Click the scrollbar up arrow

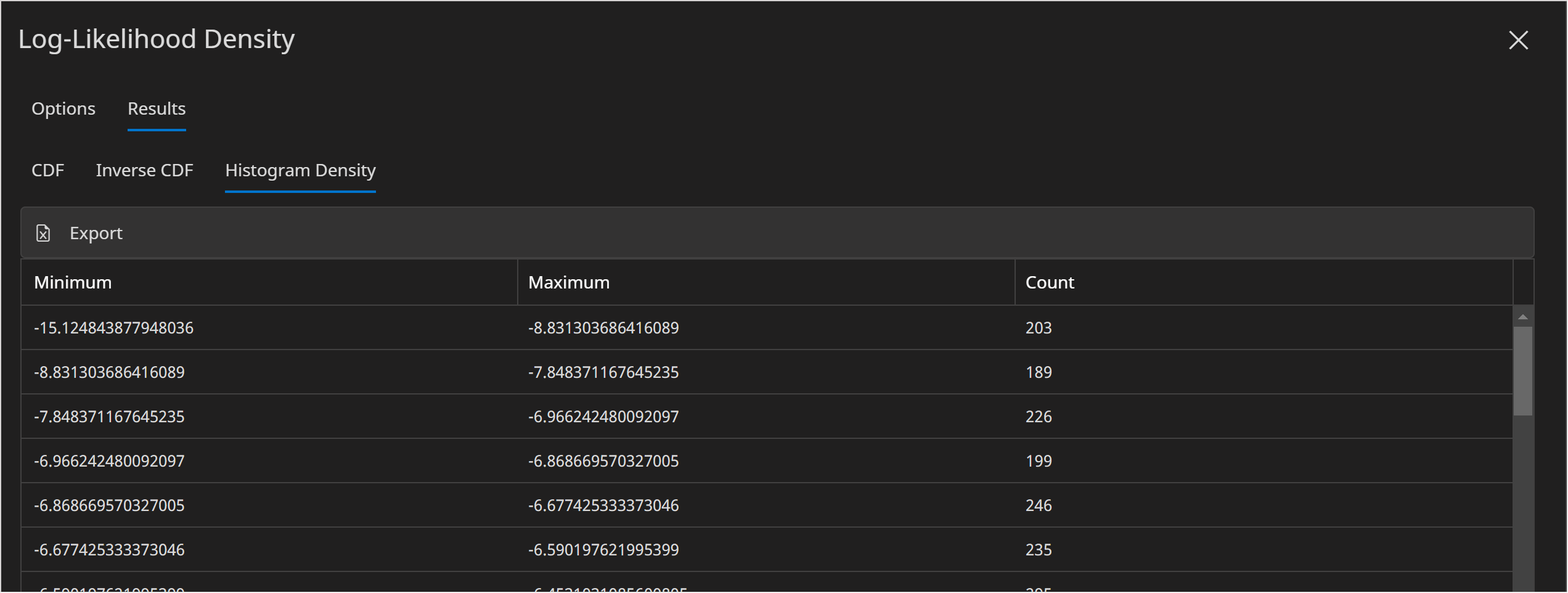pyautogui.click(x=1522, y=317)
